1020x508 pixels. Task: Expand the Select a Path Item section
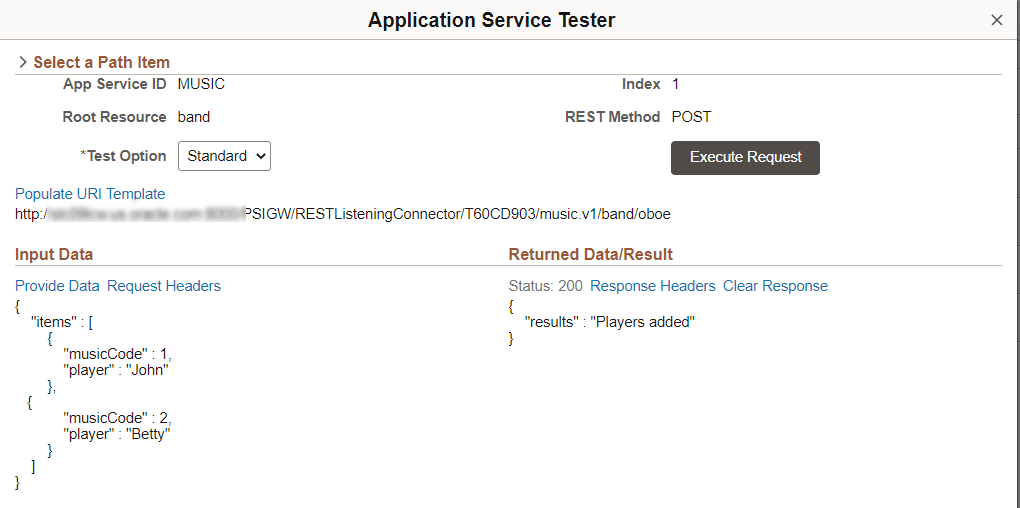(23, 62)
